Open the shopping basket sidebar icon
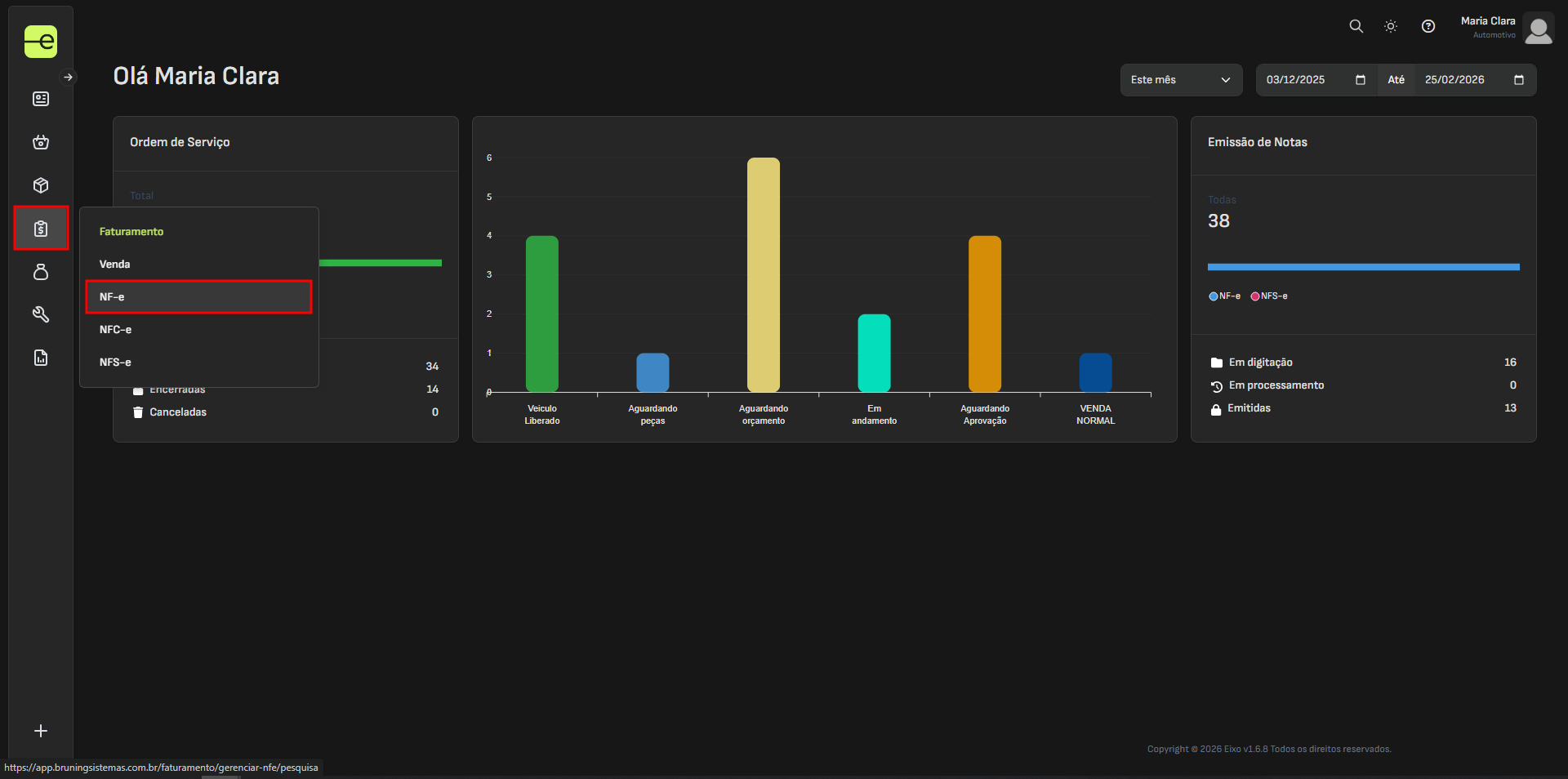 pos(41,142)
